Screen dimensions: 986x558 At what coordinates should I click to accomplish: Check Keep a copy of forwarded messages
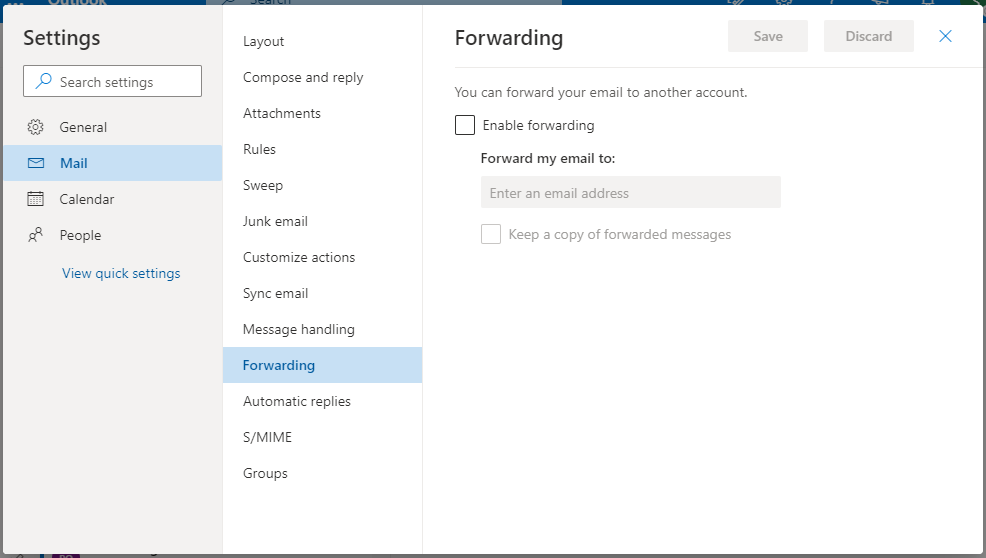pos(491,234)
